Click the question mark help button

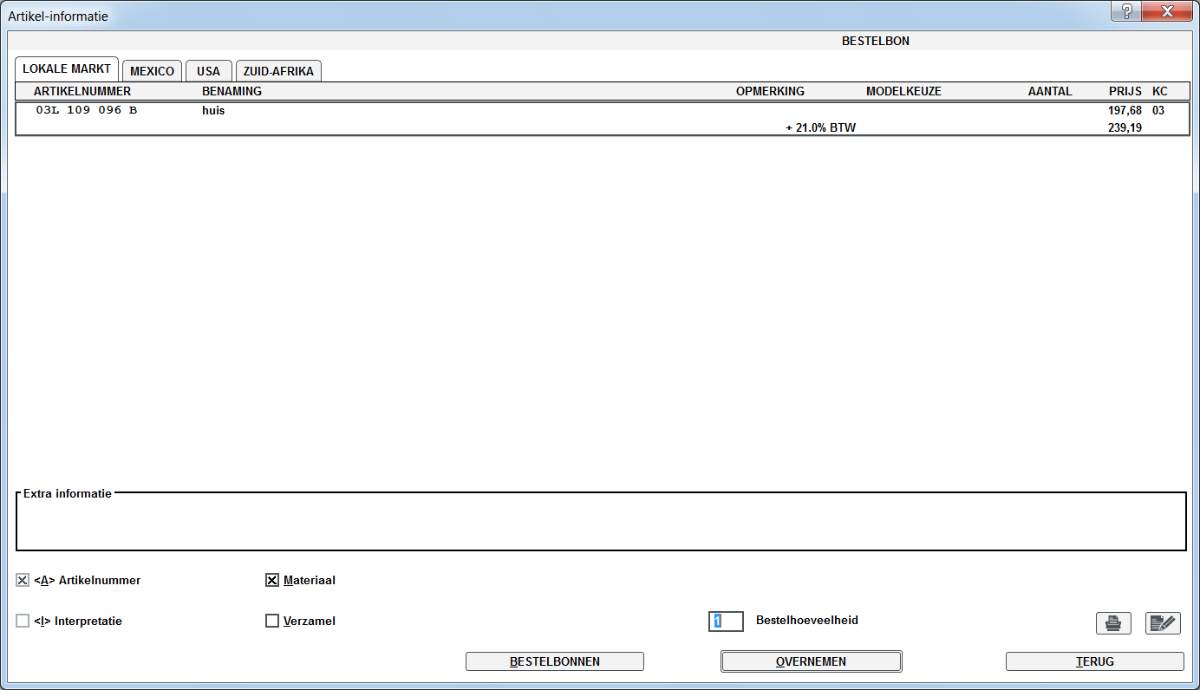(1126, 11)
